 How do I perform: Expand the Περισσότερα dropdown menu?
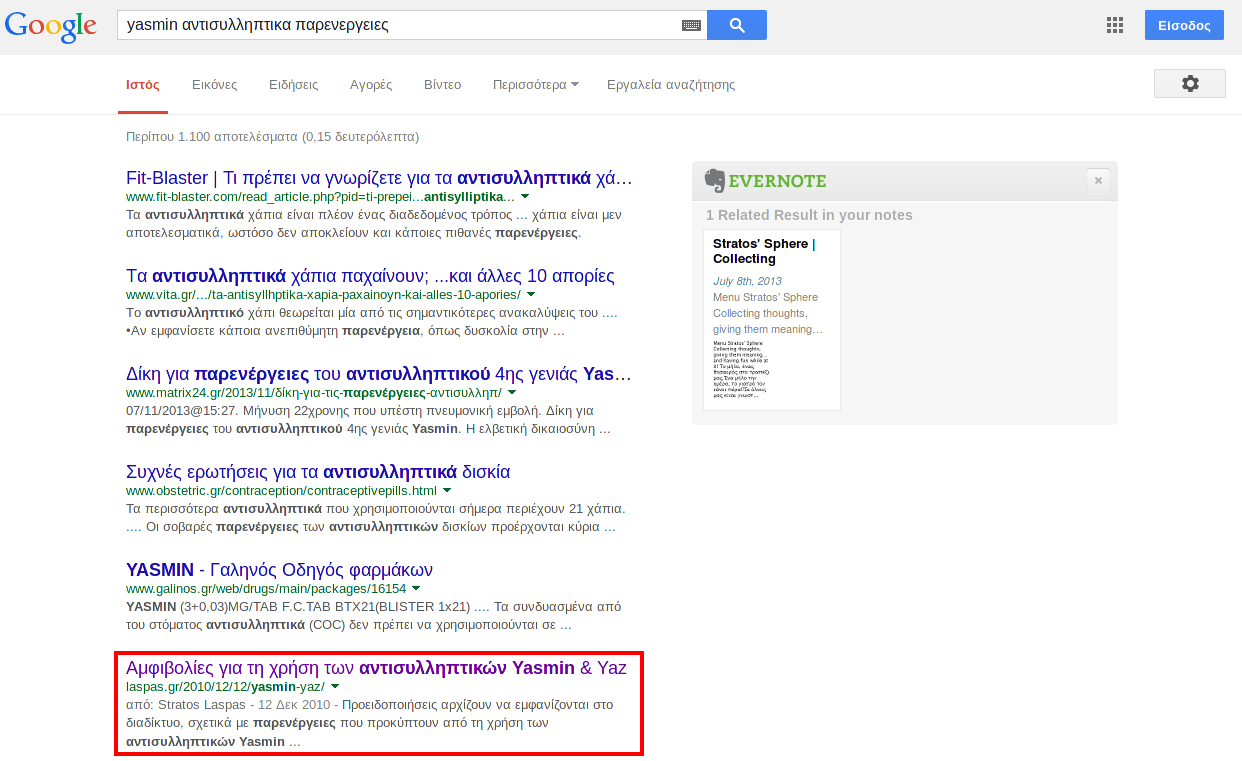coord(536,85)
